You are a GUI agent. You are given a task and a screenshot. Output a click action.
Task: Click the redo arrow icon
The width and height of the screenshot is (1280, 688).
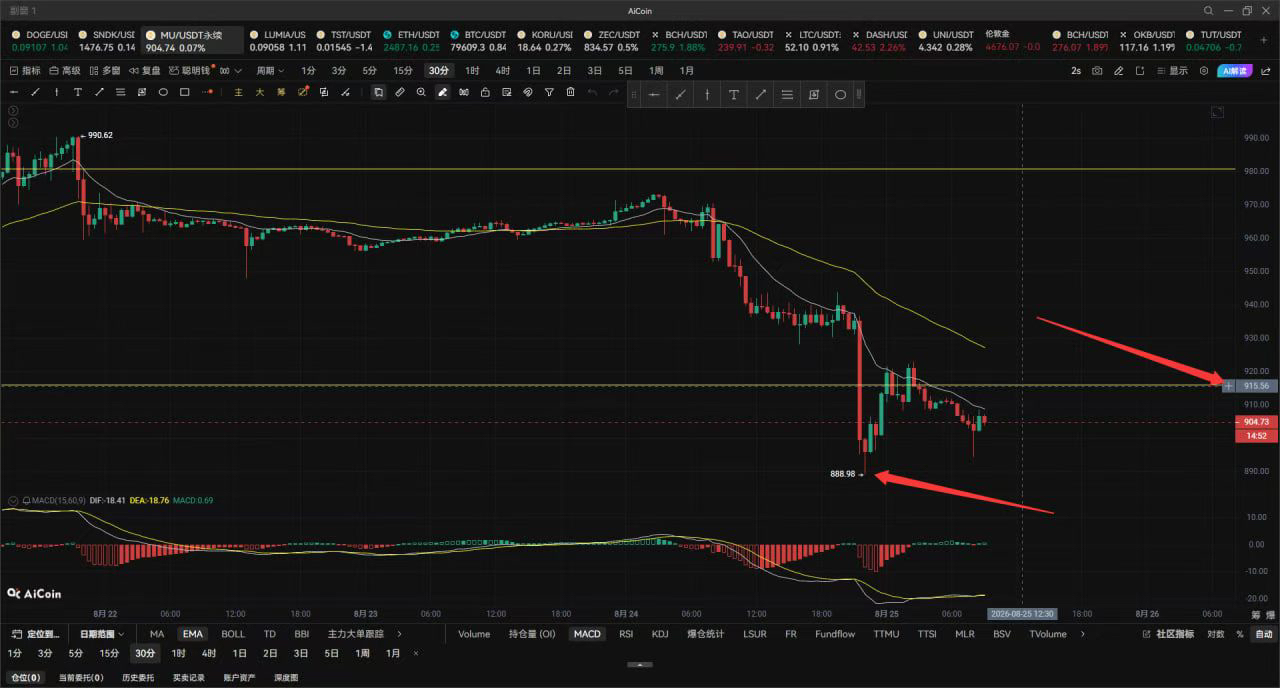[613, 92]
